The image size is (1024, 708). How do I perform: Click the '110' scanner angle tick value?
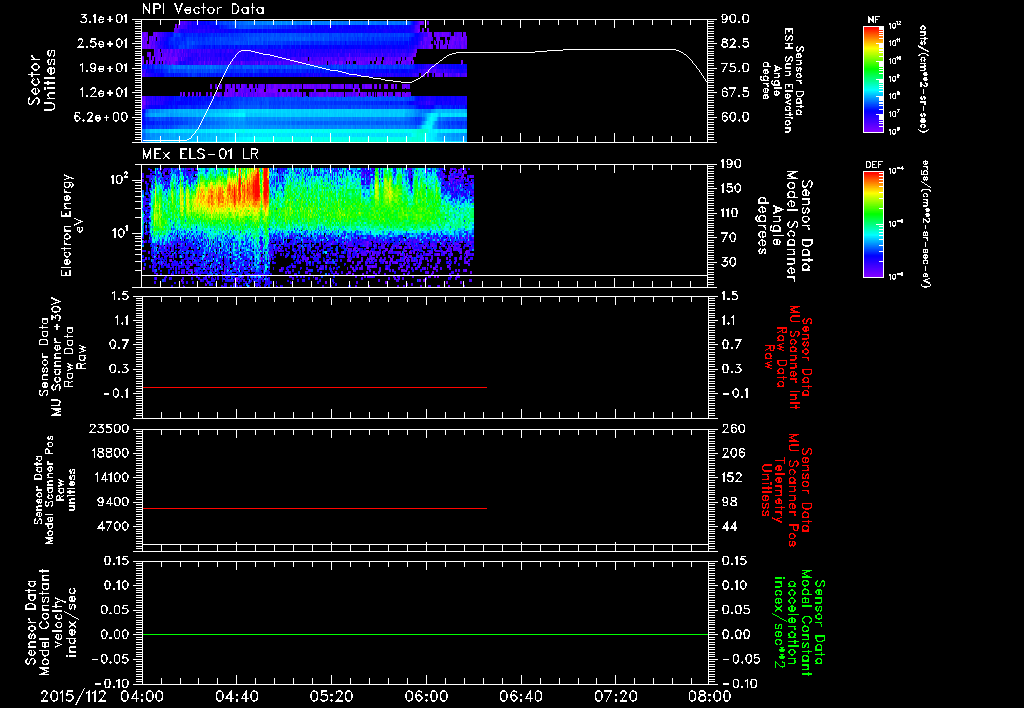pos(731,213)
